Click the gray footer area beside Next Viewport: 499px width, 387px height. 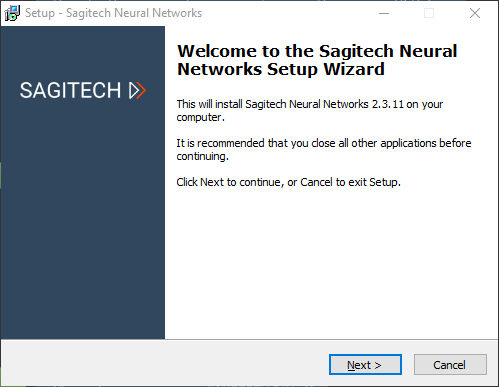pos(165,363)
